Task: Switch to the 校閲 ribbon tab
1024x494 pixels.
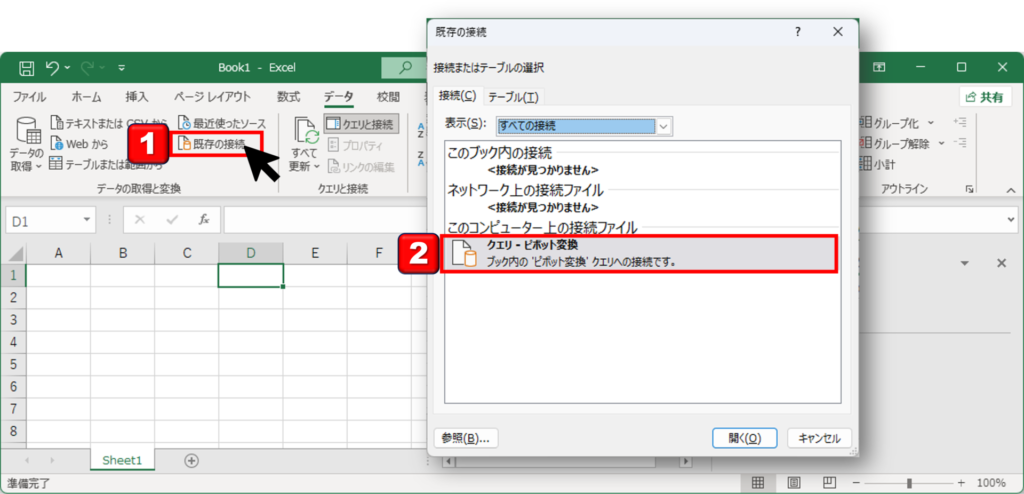Action: pos(388,97)
